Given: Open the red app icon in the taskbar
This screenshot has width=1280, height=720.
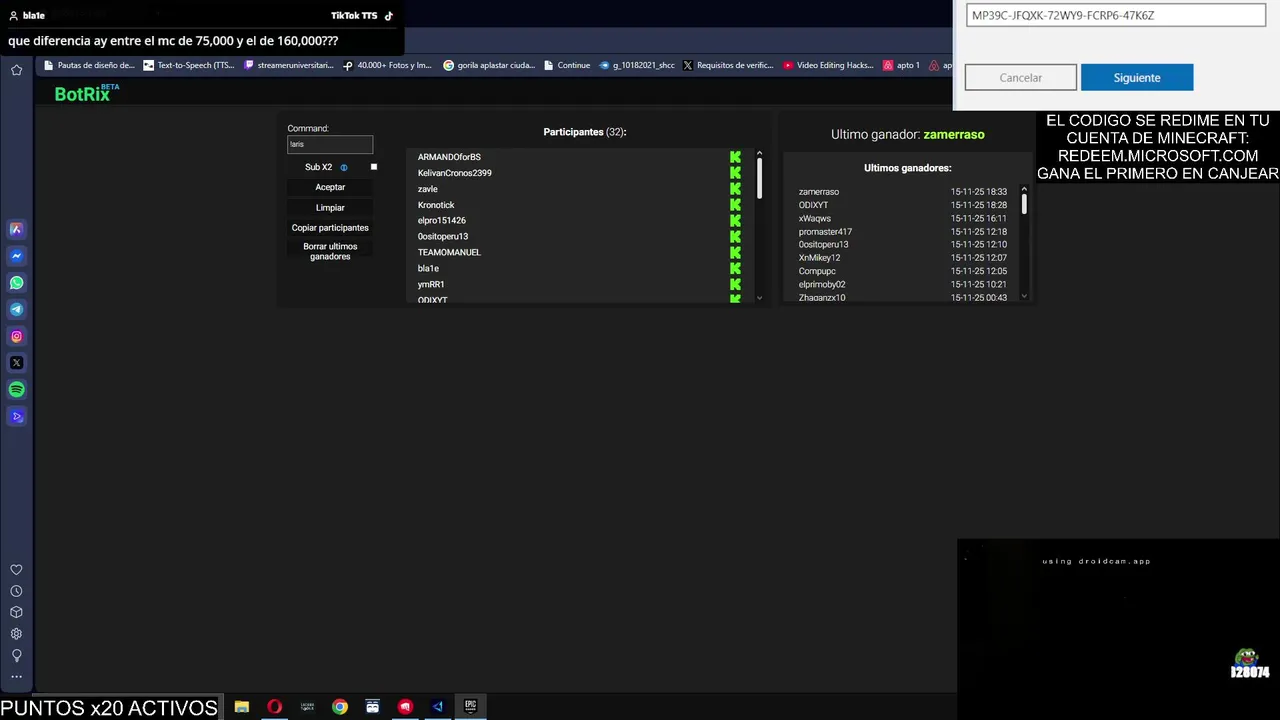Looking at the screenshot, I should [405, 707].
